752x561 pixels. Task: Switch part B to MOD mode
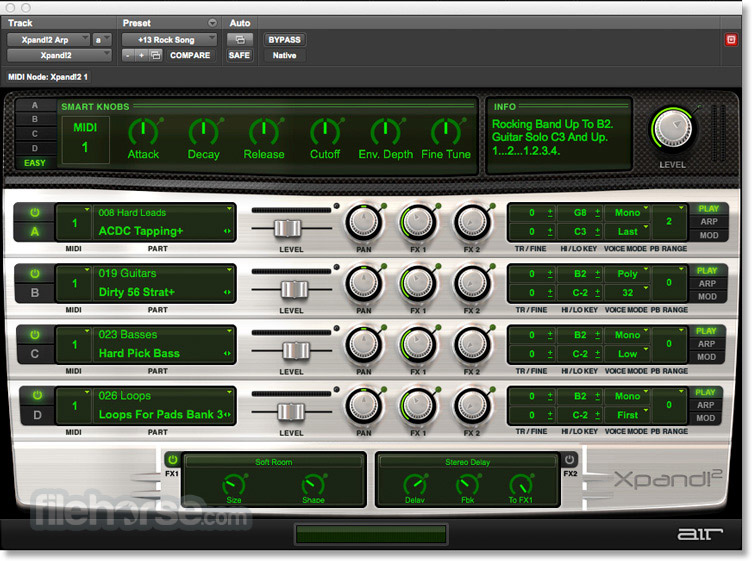click(707, 296)
